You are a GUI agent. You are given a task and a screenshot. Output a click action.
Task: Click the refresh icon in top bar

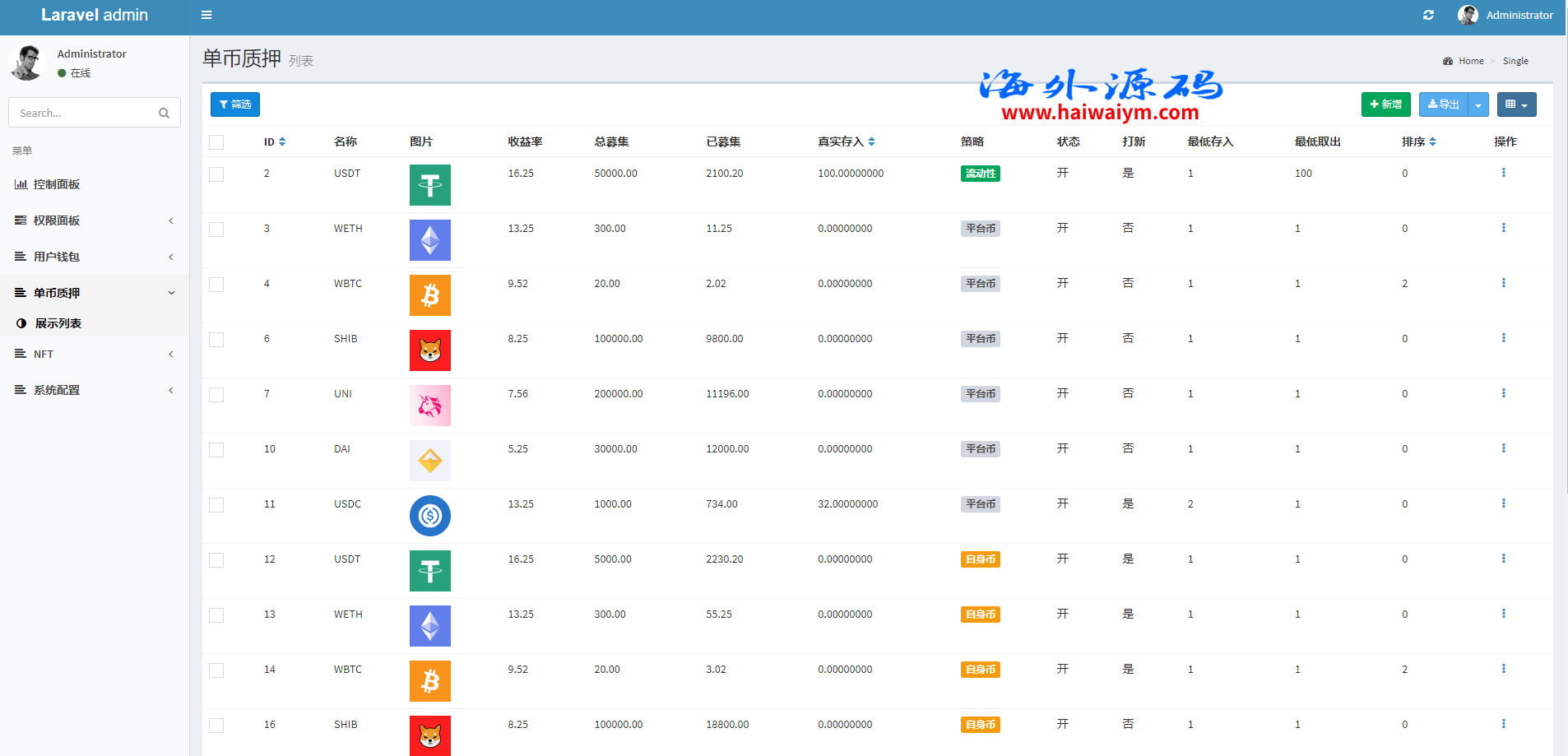1428,15
